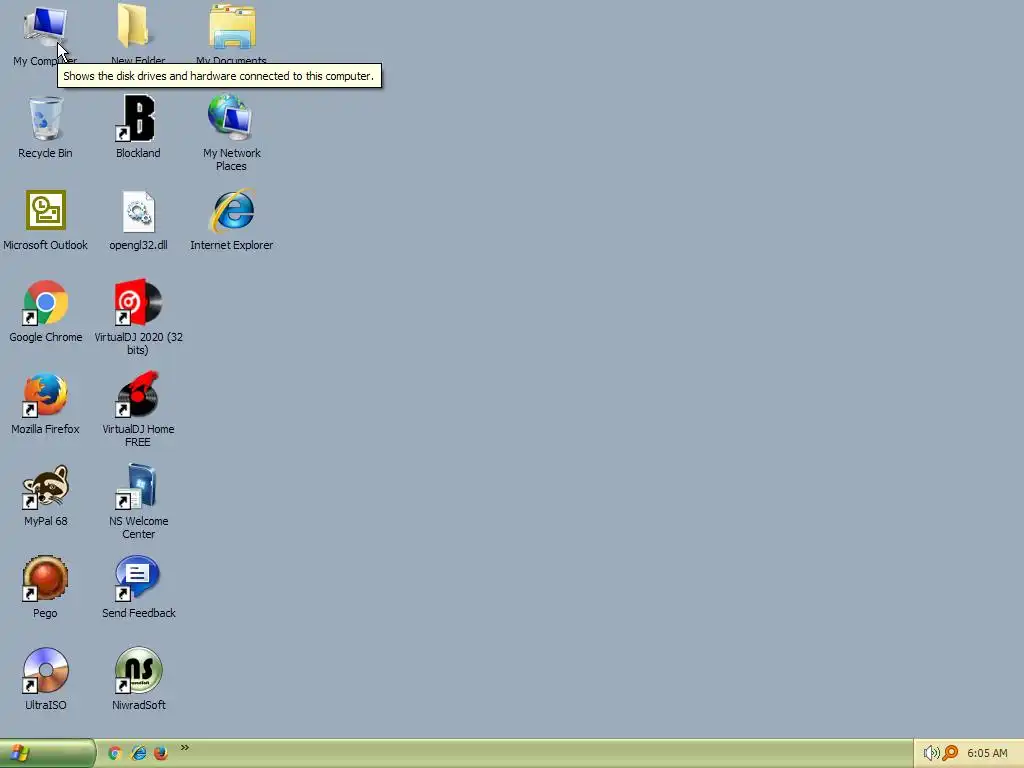Select the opengl32.dll file icon
The width and height of the screenshot is (1024, 768).
tap(138, 211)
